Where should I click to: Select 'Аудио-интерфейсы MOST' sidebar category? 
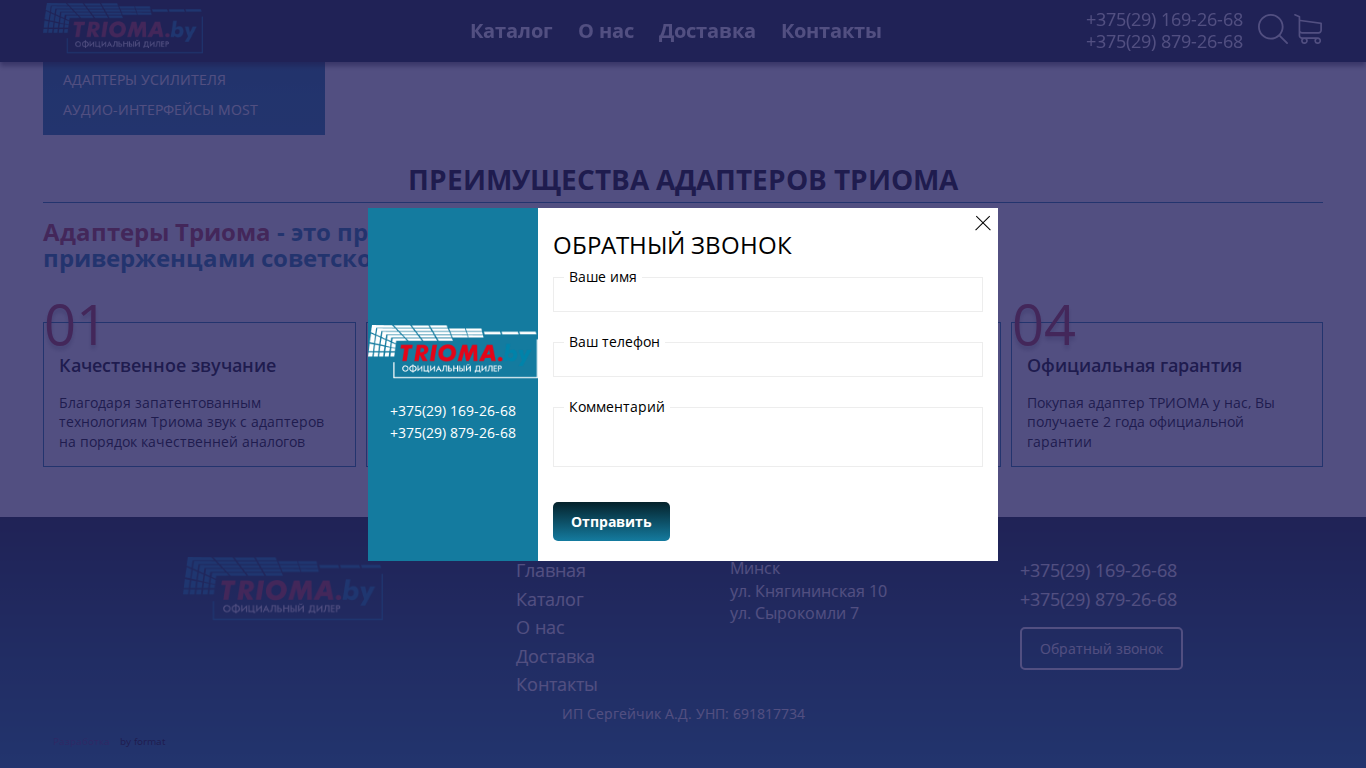161,110
